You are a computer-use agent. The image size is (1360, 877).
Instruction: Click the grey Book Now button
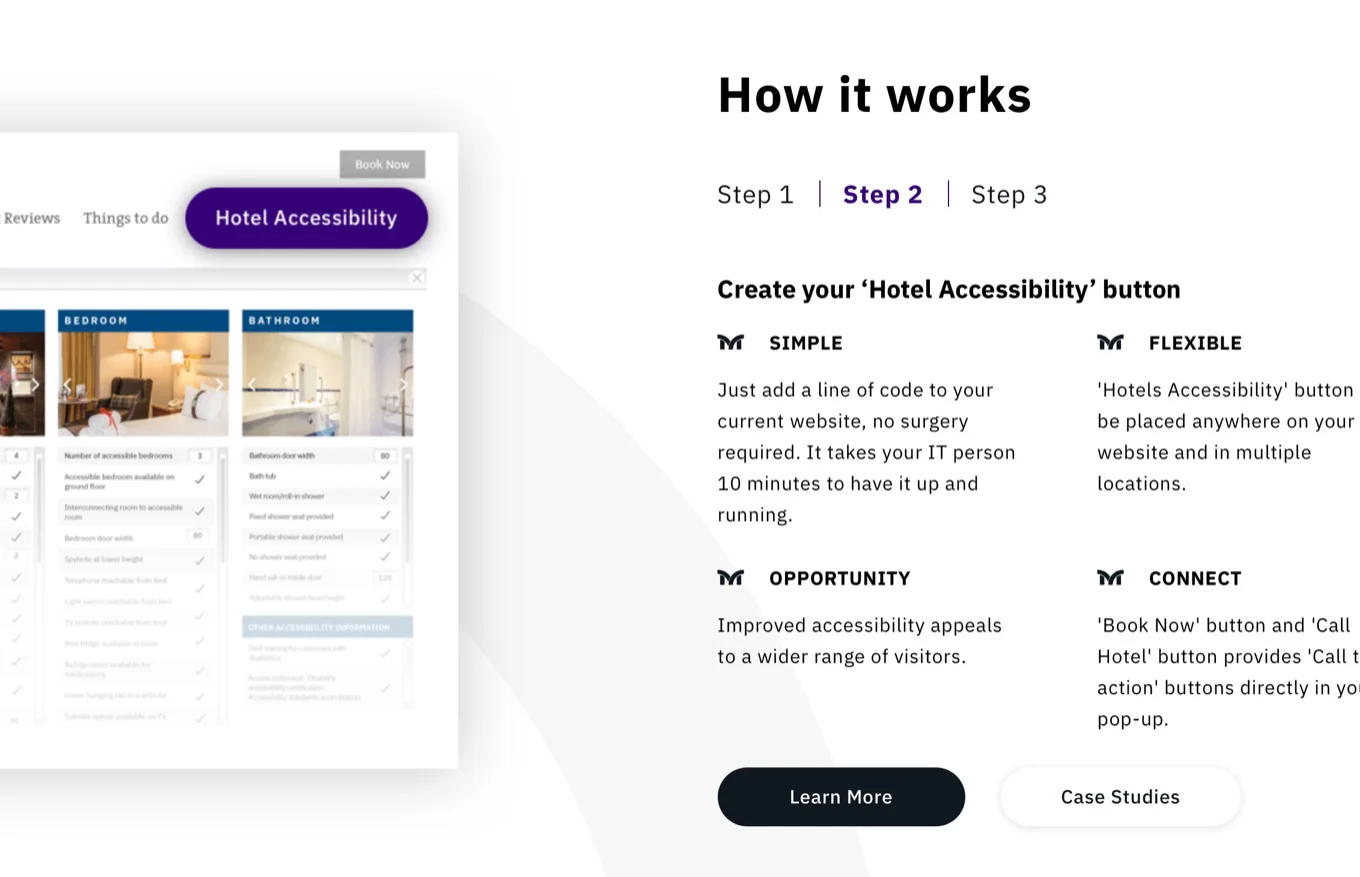coord(382,164)
